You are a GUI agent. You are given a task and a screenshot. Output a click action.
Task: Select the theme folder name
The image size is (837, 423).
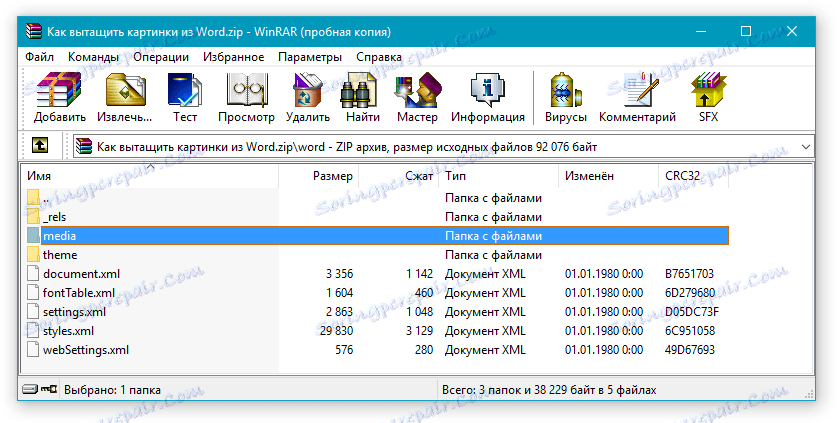[60, 255]
